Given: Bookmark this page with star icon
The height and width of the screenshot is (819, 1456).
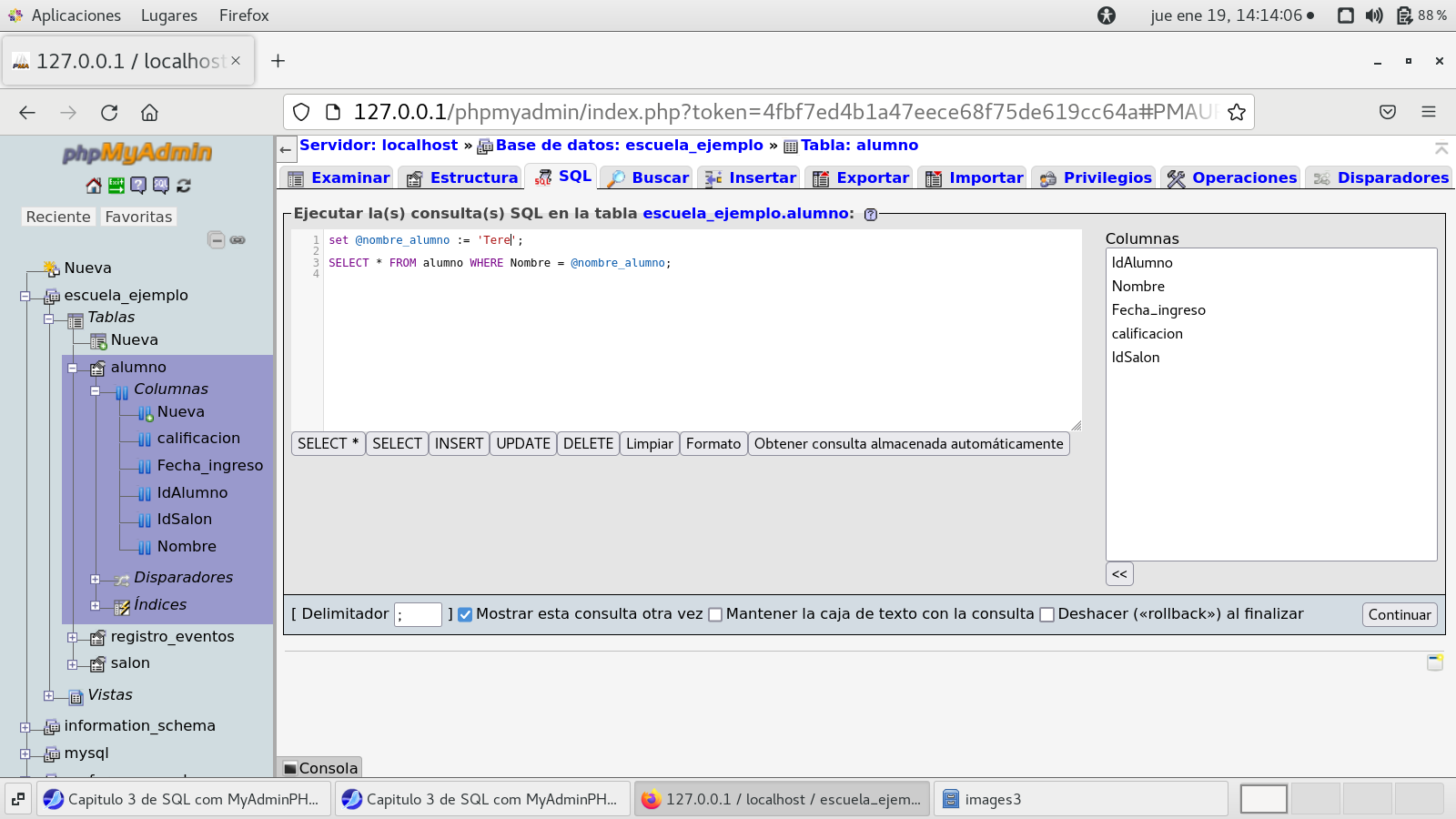Looking at the screenshot, I should tap(1236, 112).
